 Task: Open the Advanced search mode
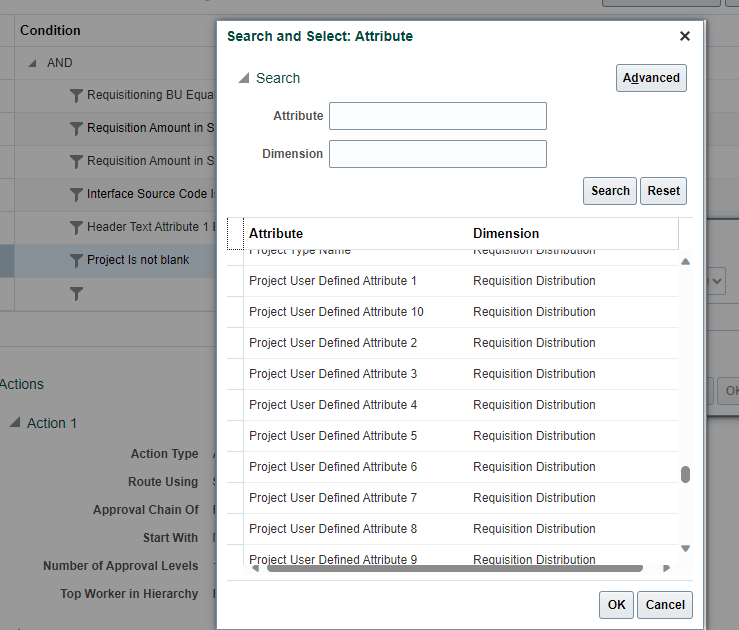point(651,78)
